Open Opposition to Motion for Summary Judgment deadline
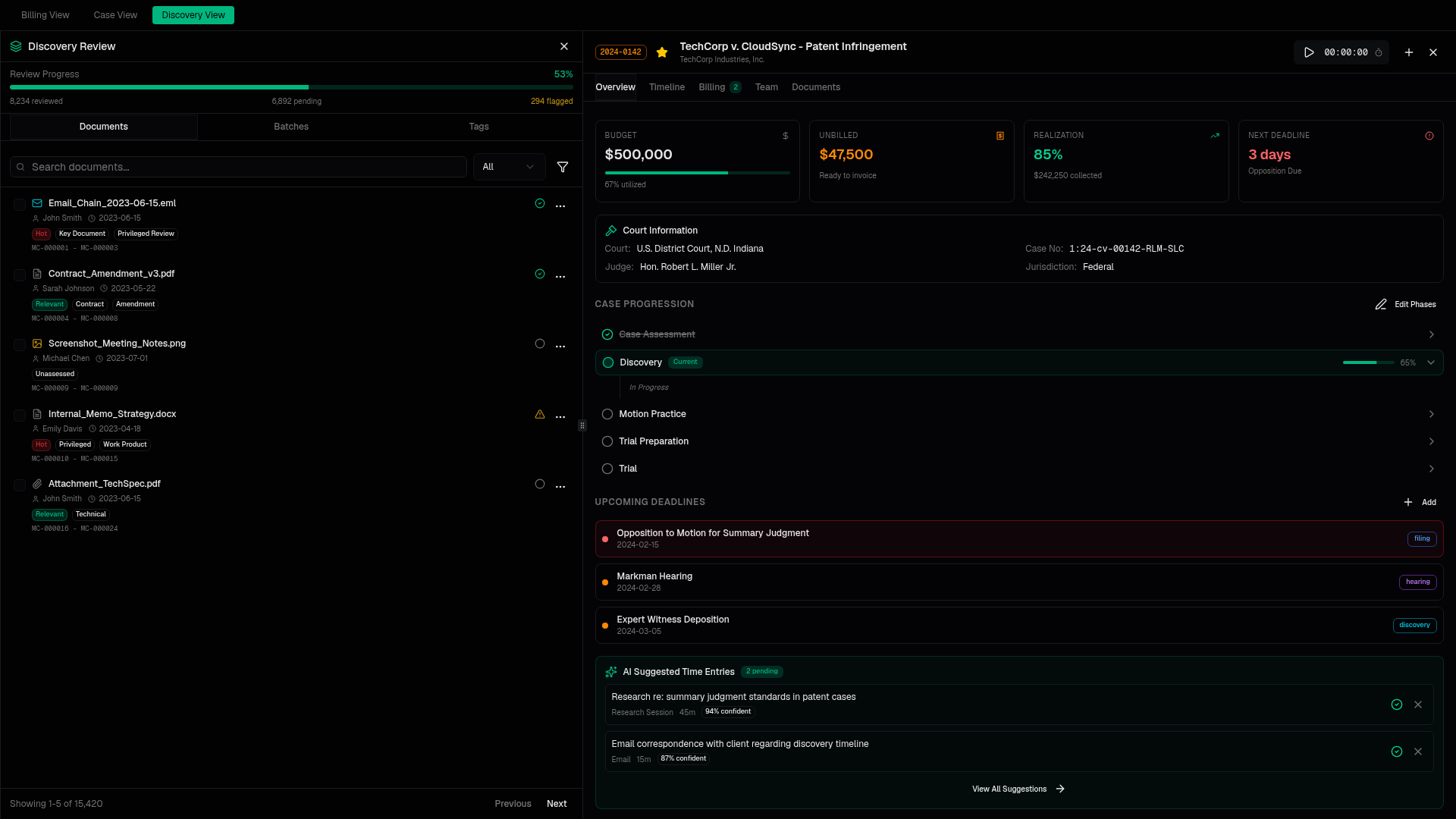The width and height of the screenshot is (1456, 819). pyautogui.click(x=1018, y=538)
